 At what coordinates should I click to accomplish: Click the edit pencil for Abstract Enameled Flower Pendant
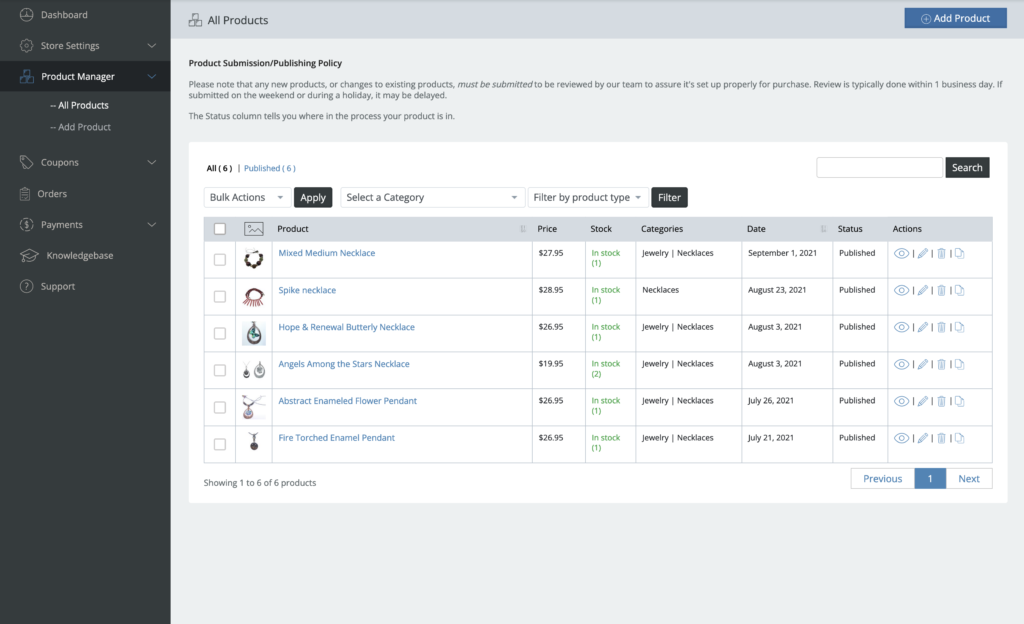(x=922, y=401)
